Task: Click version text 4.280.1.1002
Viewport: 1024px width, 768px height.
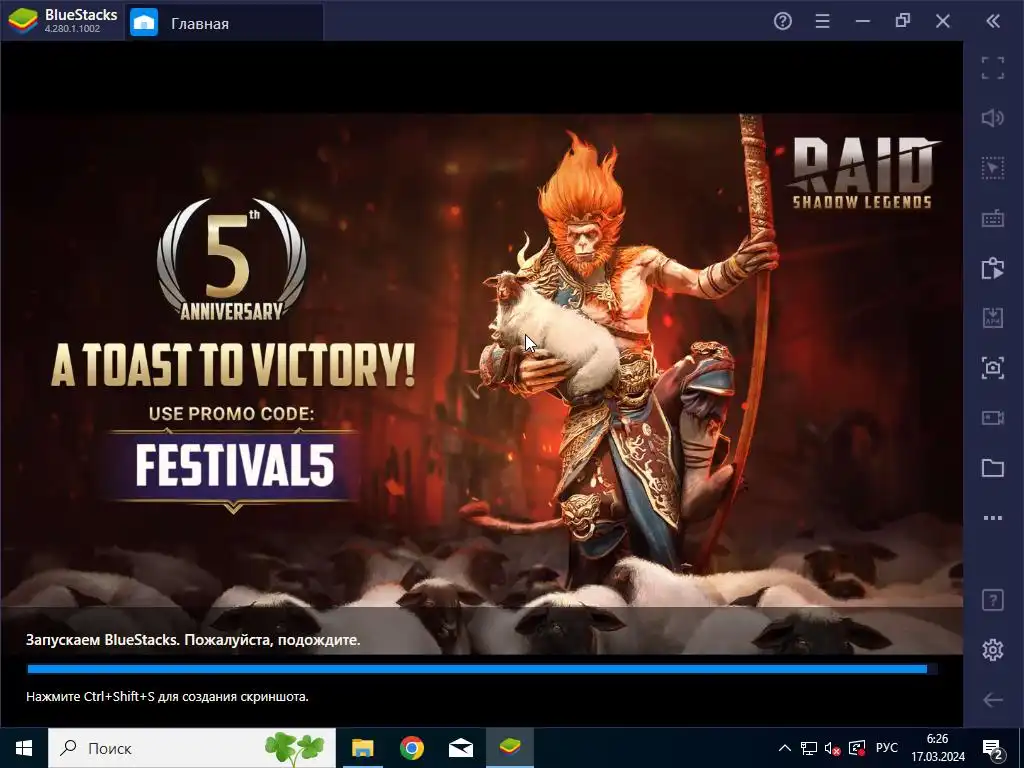Action: click(72, 29)
